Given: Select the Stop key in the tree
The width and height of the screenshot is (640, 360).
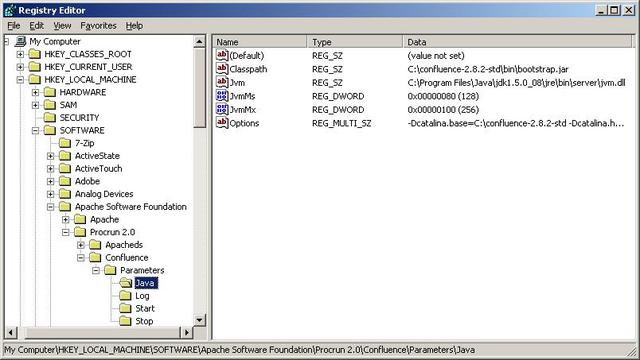Looking at the screenshot, I should 144,321.
